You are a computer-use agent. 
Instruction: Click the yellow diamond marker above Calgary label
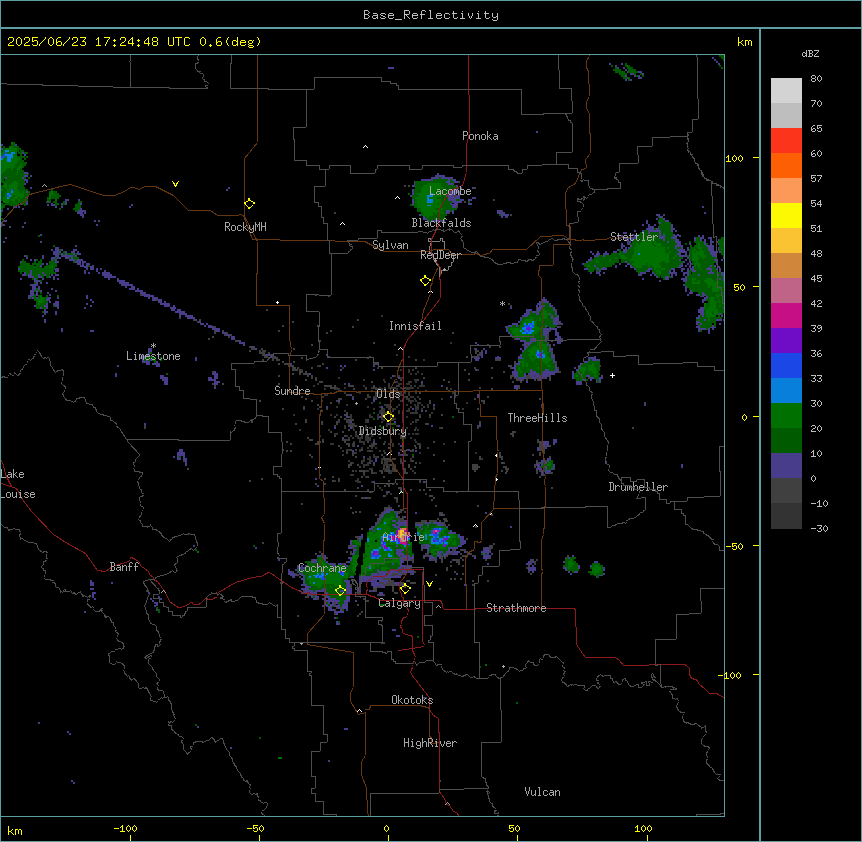405,589
